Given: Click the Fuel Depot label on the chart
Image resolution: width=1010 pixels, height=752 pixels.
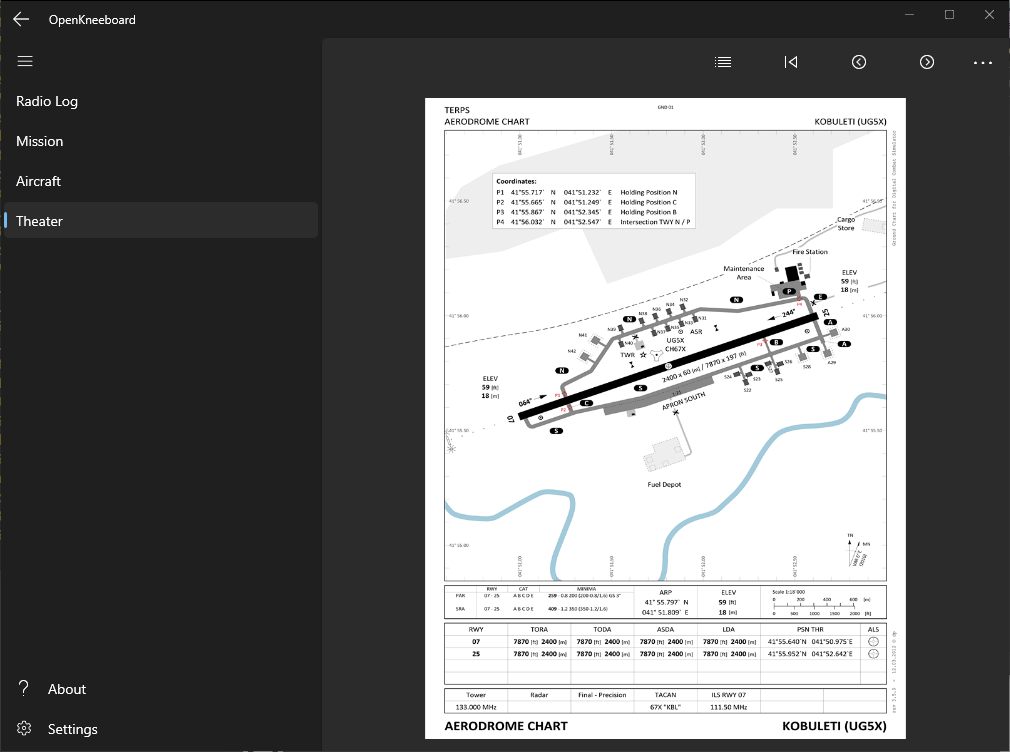Looking at the screenshot, I should point(664,484).
